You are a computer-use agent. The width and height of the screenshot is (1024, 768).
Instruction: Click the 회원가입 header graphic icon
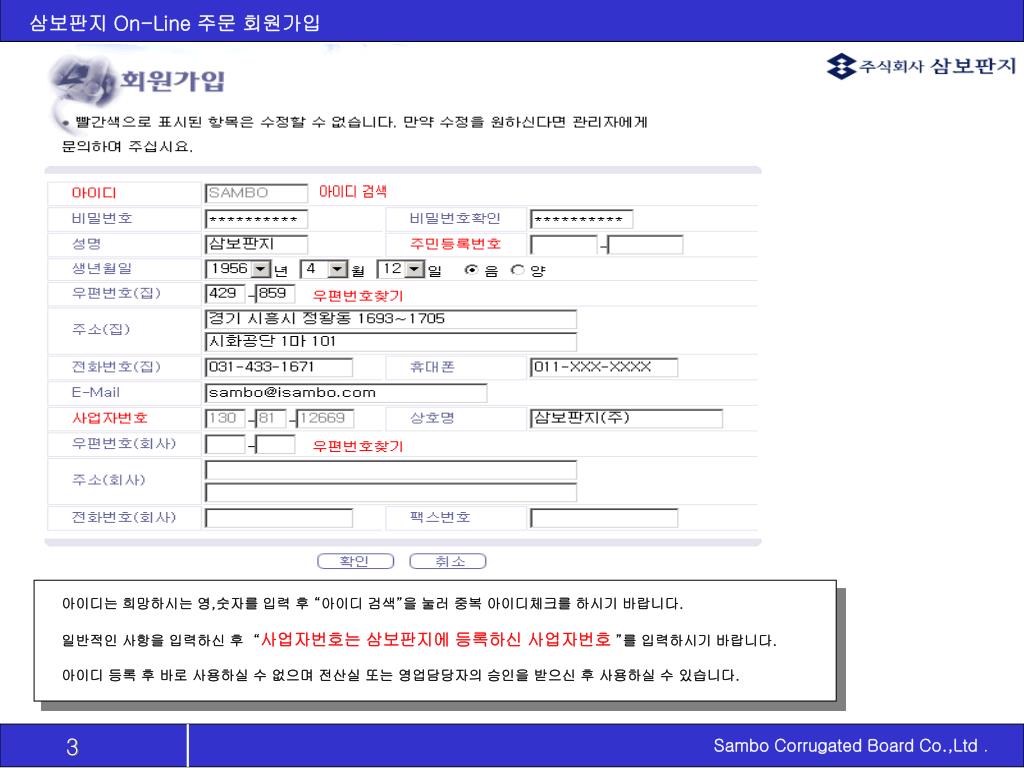pos(82,84)
